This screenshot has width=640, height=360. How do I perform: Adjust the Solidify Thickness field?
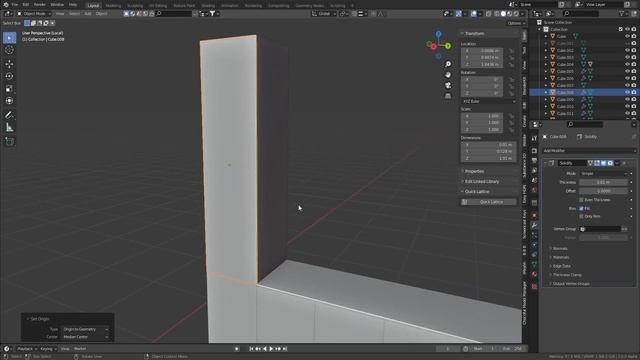tap(603, 182)
